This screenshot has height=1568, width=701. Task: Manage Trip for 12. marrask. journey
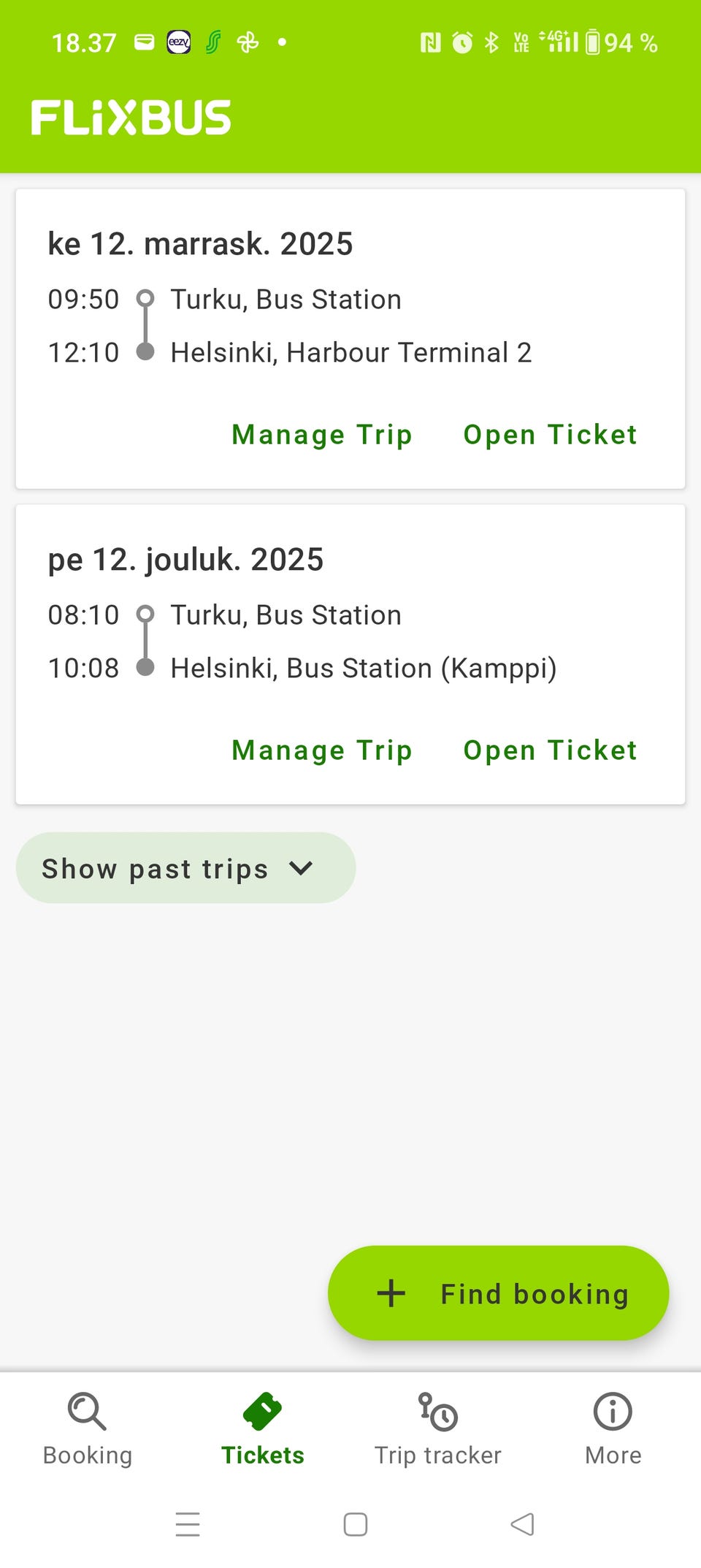(322, 435)
